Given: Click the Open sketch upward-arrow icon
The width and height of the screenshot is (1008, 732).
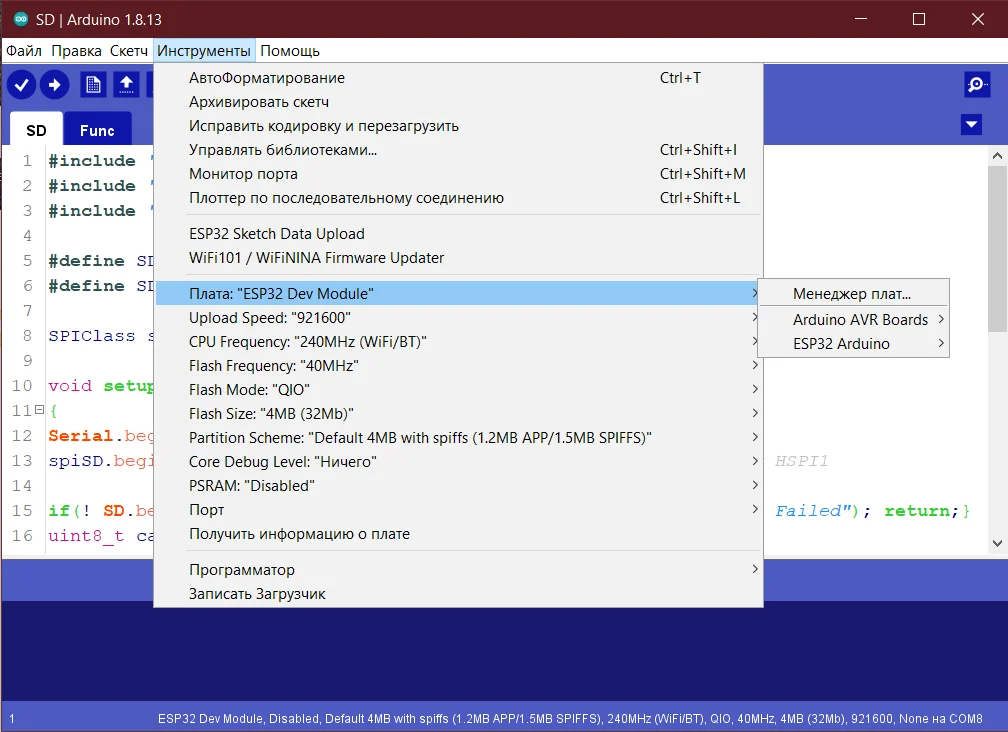Looking at the screenshot, I should [127, 85].
